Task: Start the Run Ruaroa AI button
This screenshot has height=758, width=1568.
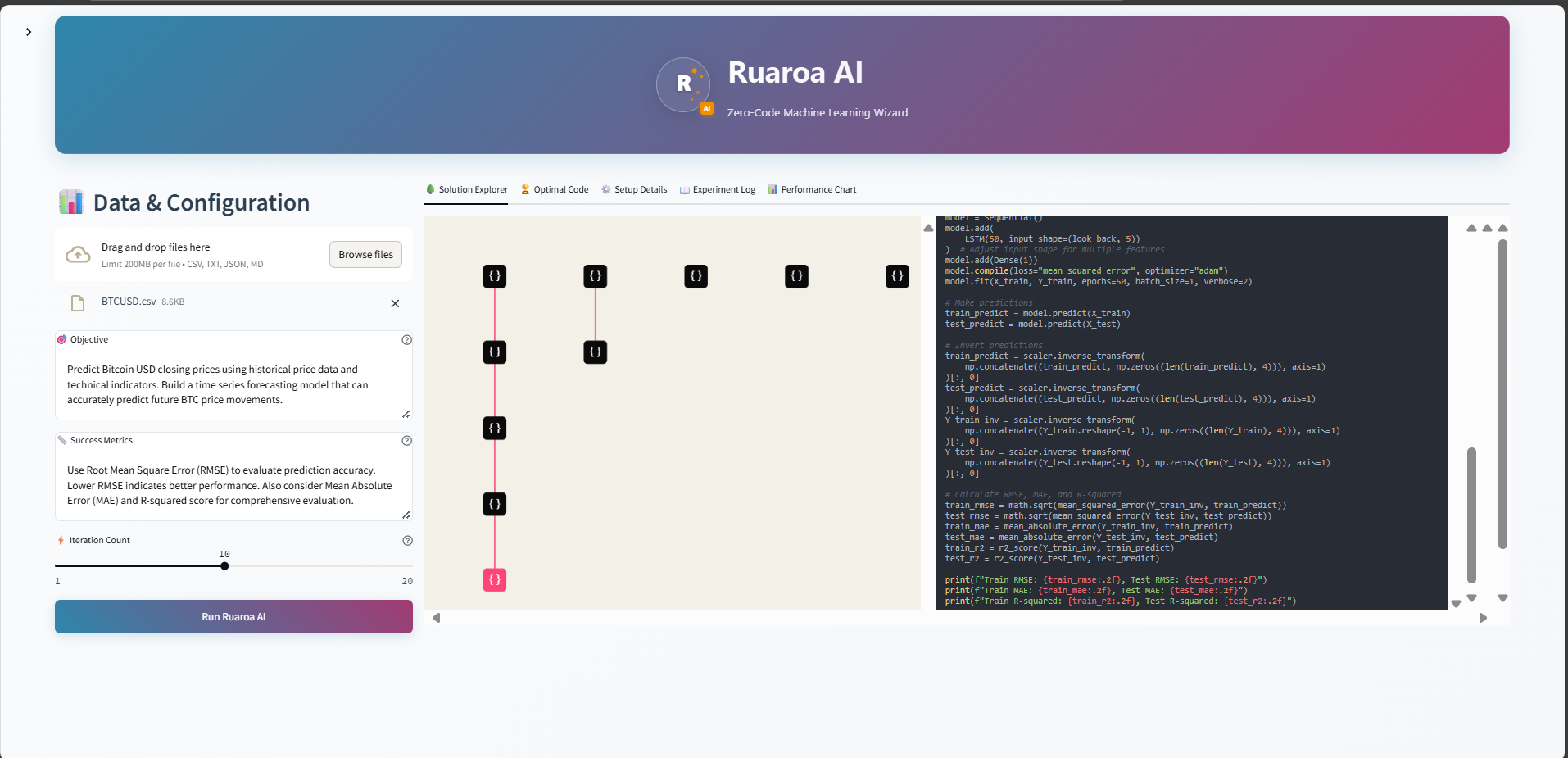Action: tap(233, 617)
